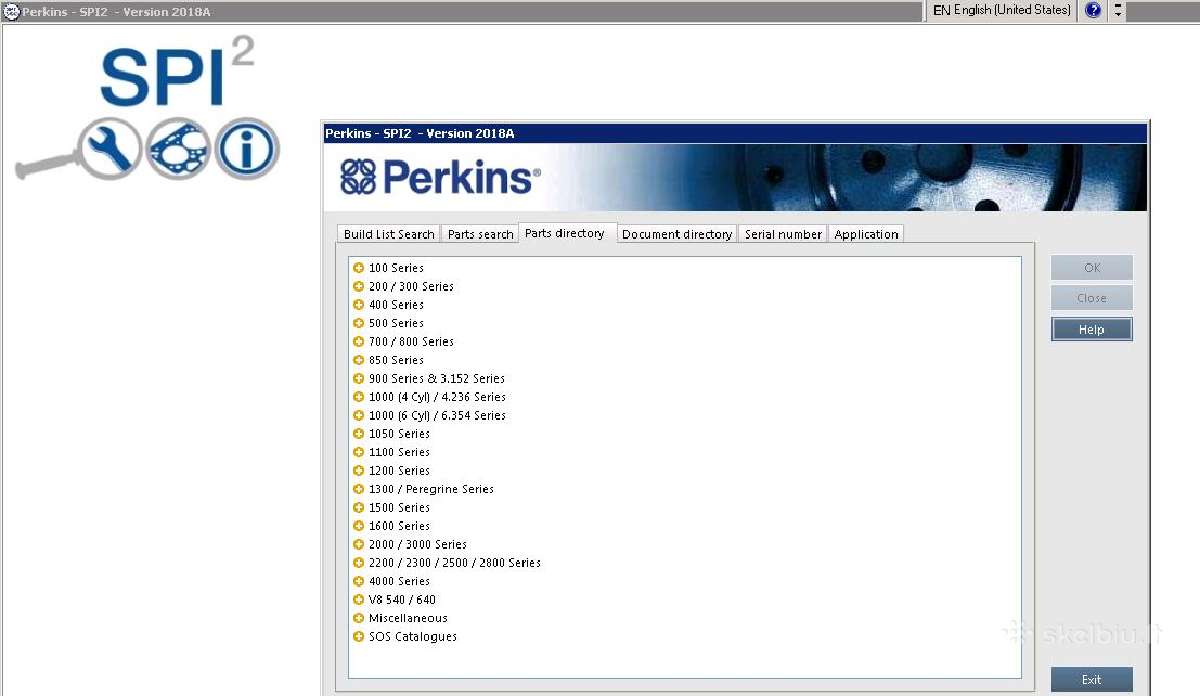Viewport: 1200px width, 696px height.
Task: Select the '100 Series' text label
Action: point(396,268)
